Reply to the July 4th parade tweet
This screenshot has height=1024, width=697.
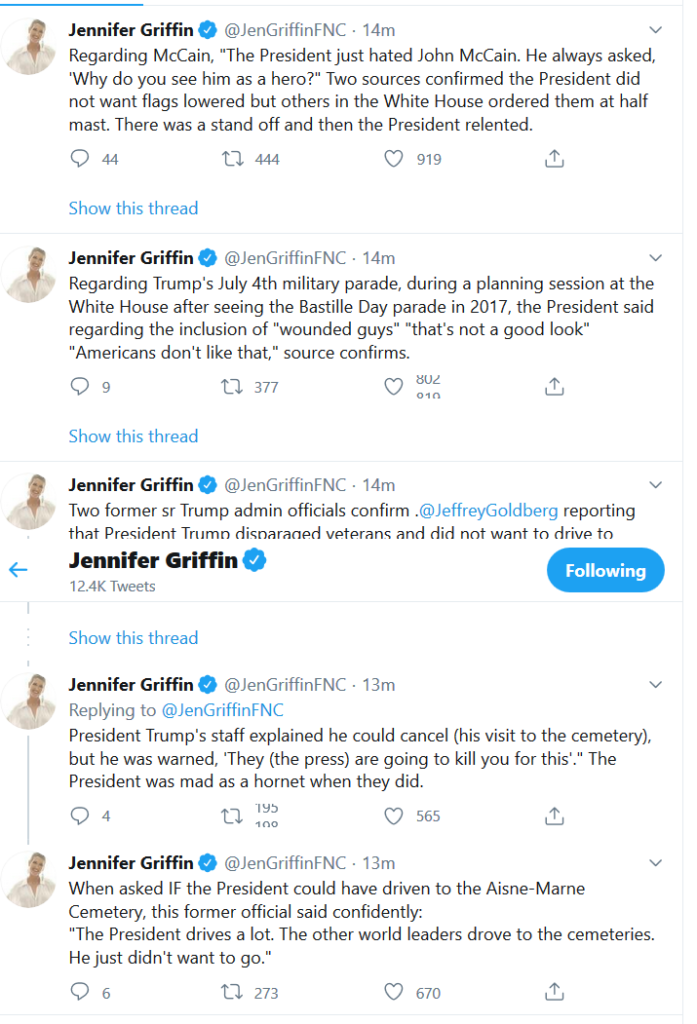point(80,387)
